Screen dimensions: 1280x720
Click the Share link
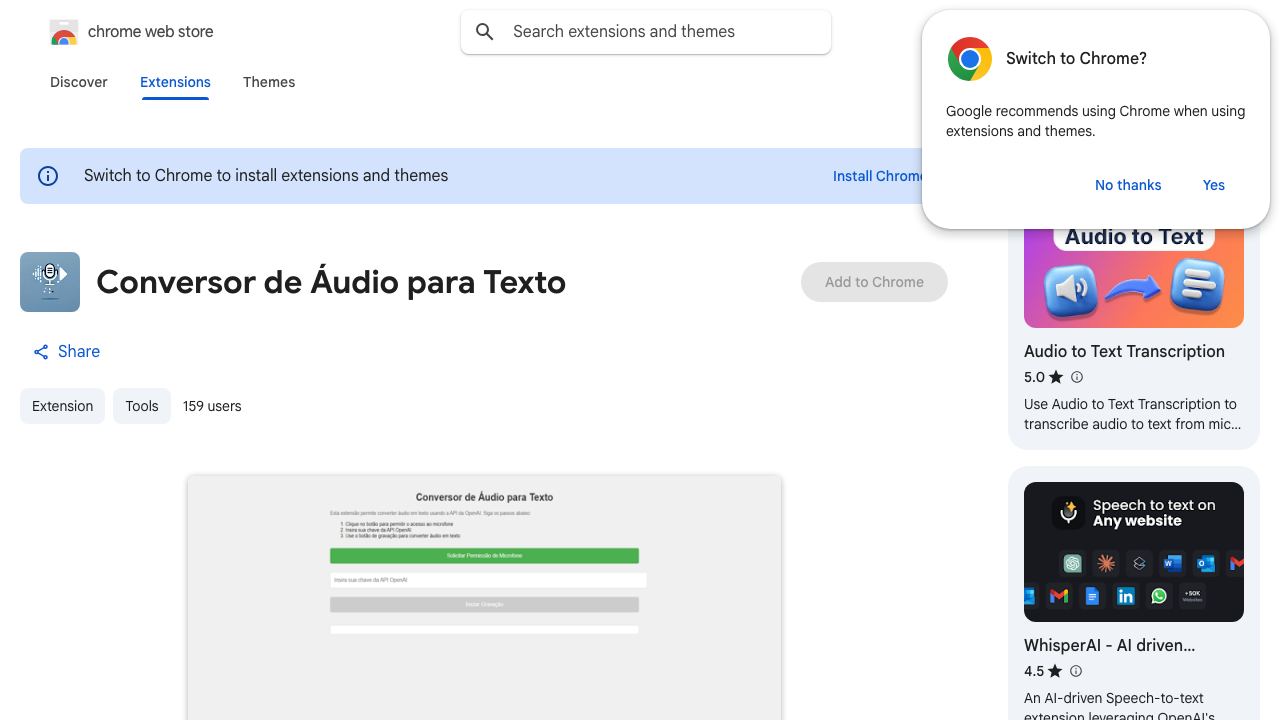pyautogui.click(x=66, y=352)
